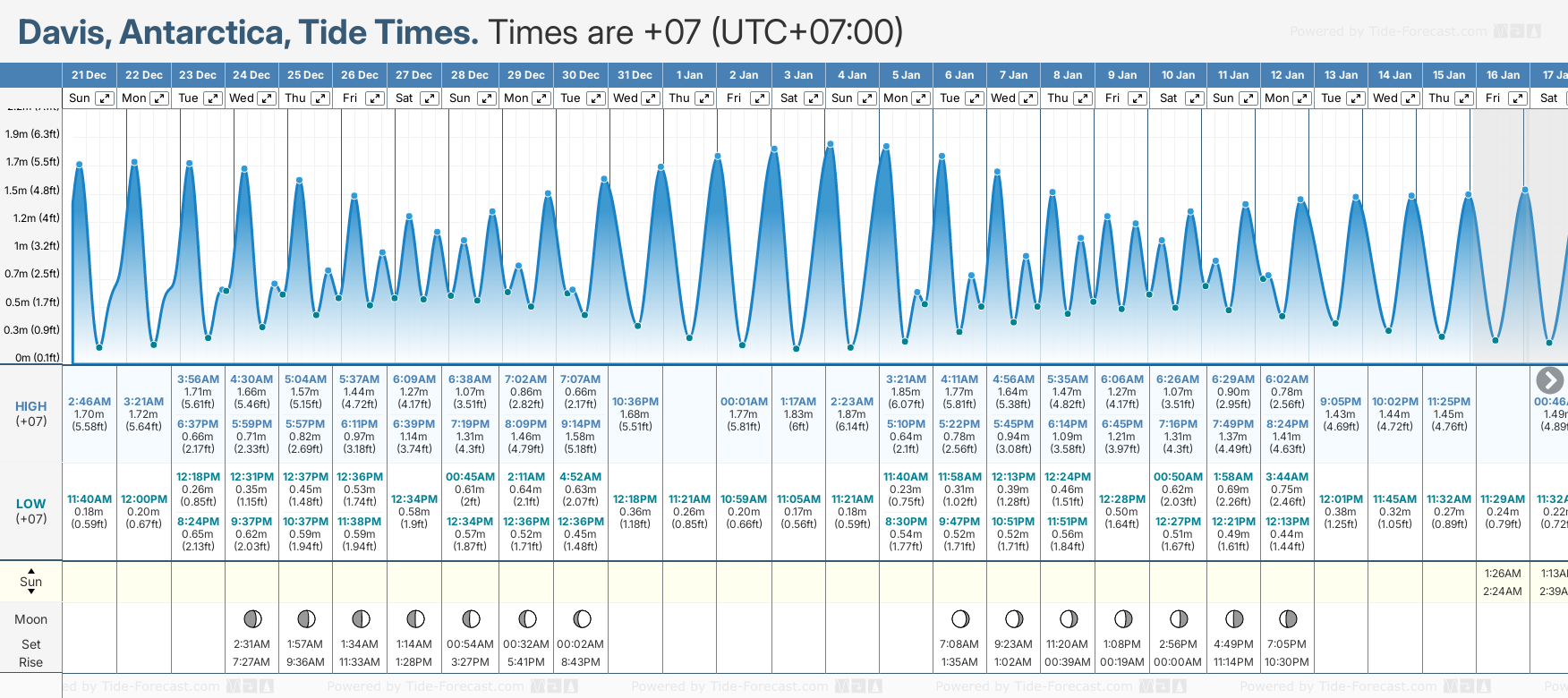Screen dimensions: 1568x698
Task: Click the expand icon for Sunday 4 Jan
Action: coord(866,98)
